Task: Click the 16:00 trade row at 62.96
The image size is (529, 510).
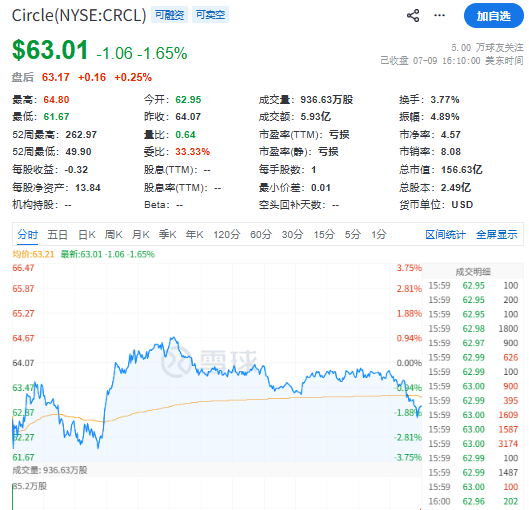Action: point(473,502)
